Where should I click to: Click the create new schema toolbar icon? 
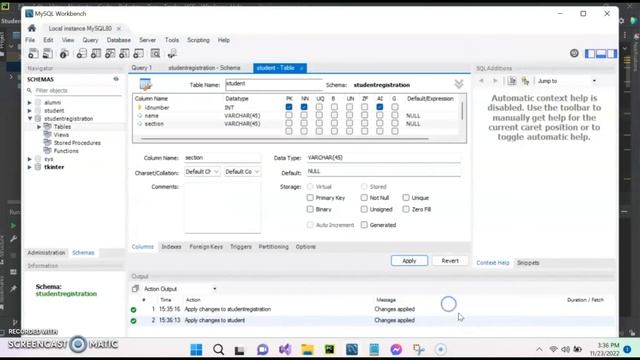pos(82,53)
